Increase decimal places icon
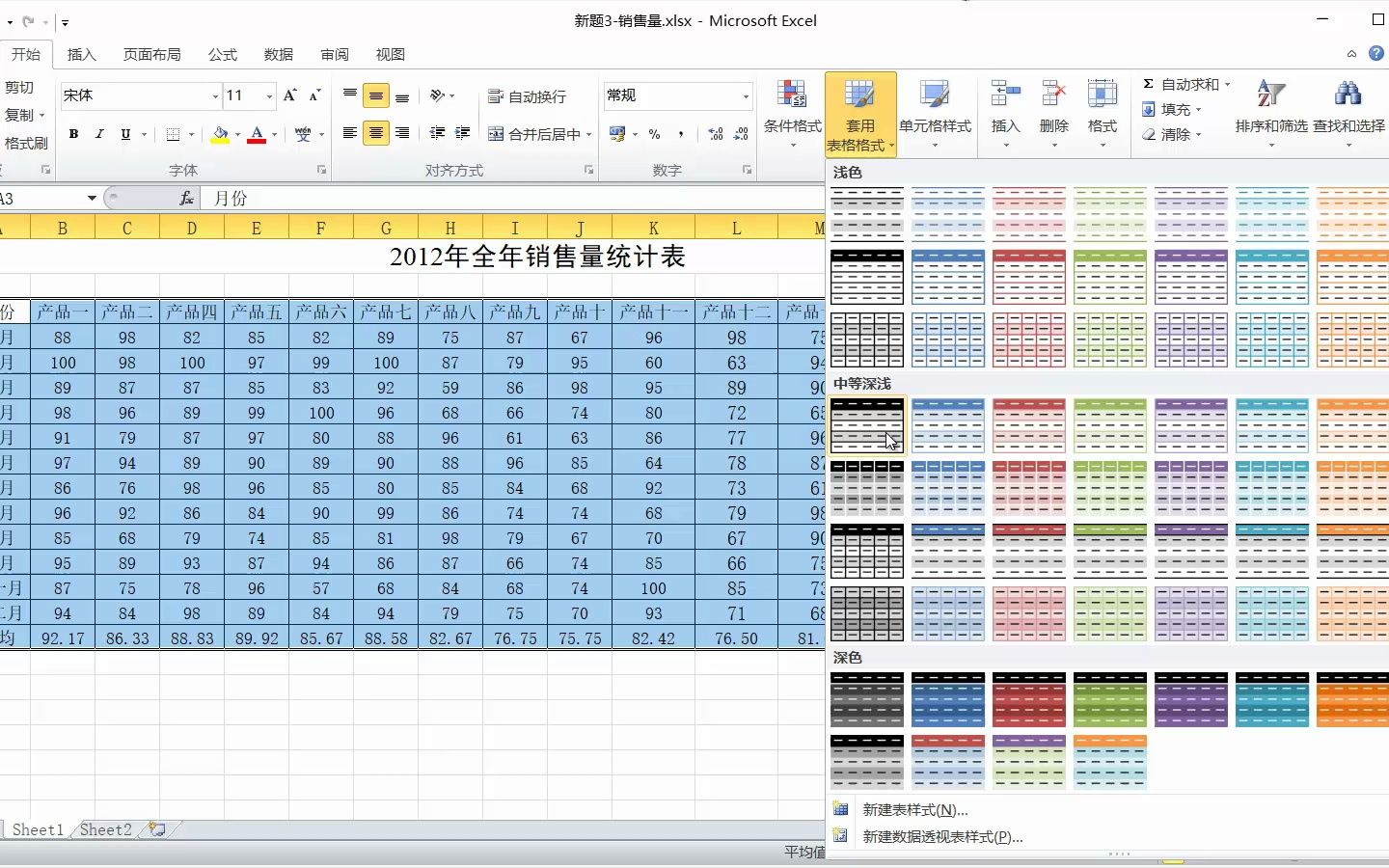 coord(716,134)
